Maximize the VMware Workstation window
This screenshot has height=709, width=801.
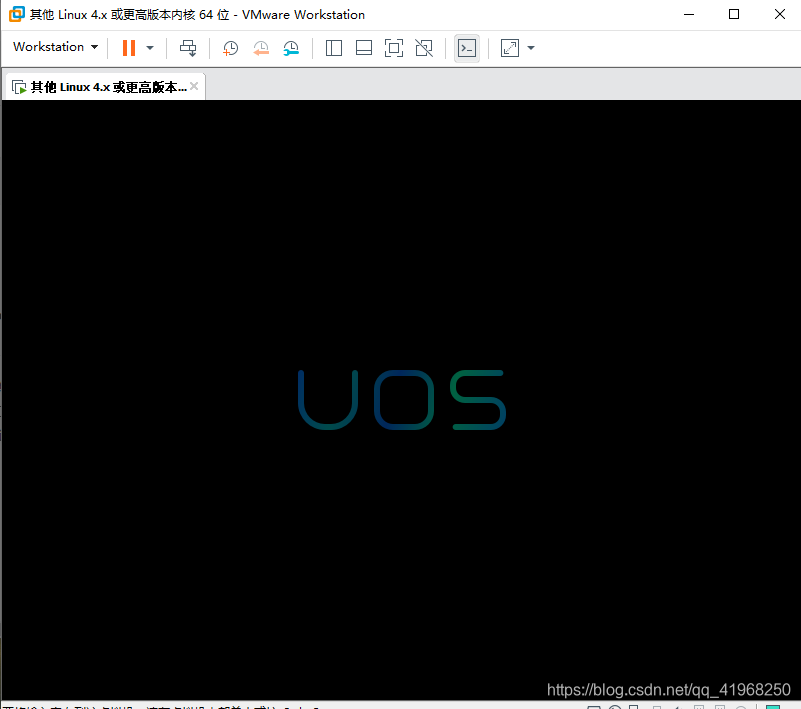click(734, 14)
